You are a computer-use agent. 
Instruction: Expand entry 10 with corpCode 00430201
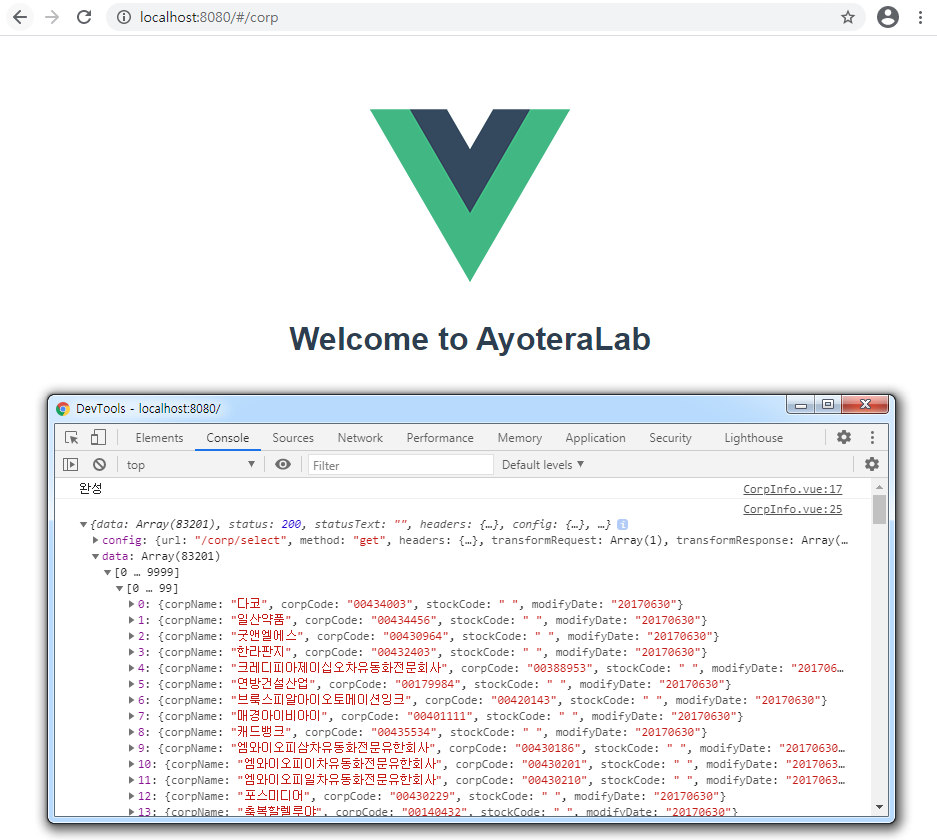131,764
